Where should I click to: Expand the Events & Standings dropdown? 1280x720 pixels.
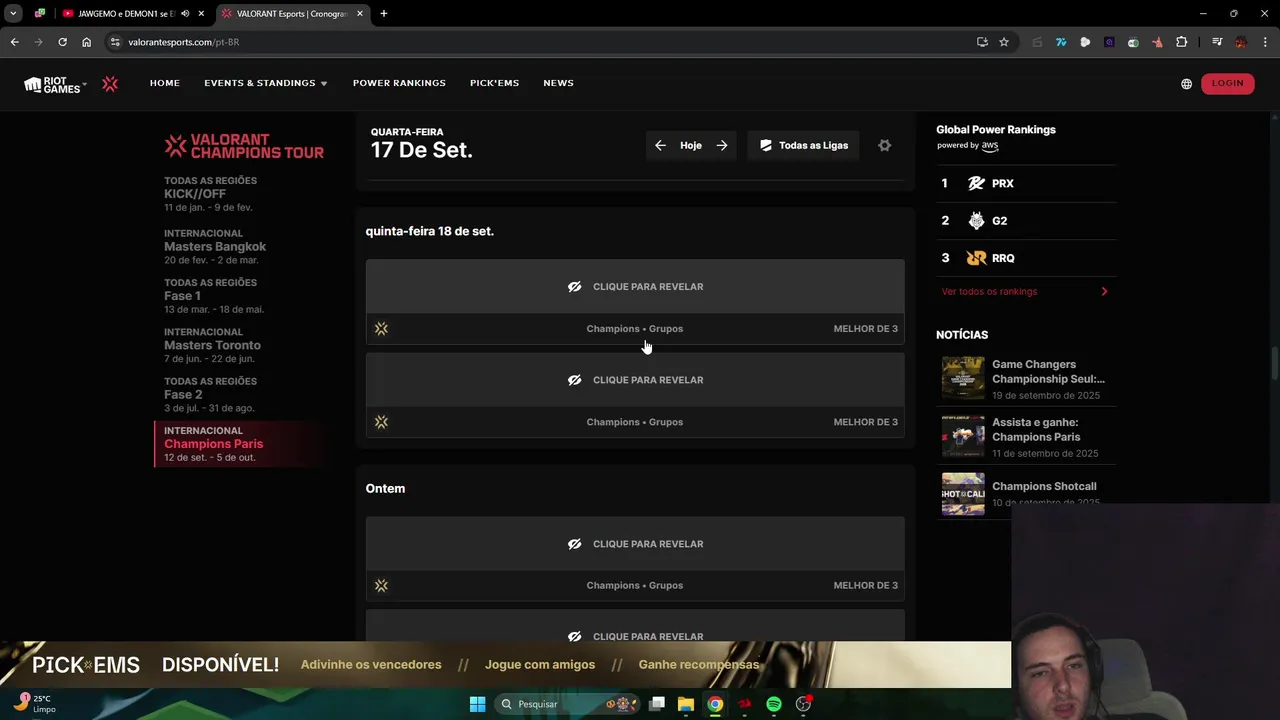pos(266,83)
